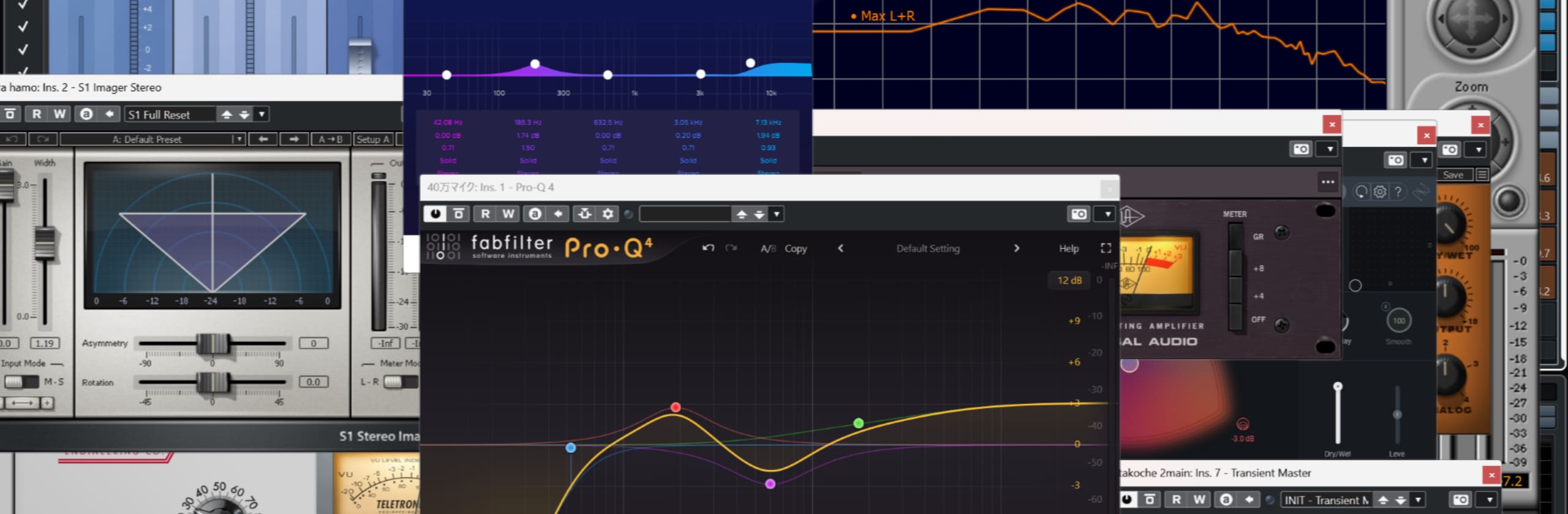
Task: Enable Read automation (R) in S1 Imager window
Action: pos(37,114)
